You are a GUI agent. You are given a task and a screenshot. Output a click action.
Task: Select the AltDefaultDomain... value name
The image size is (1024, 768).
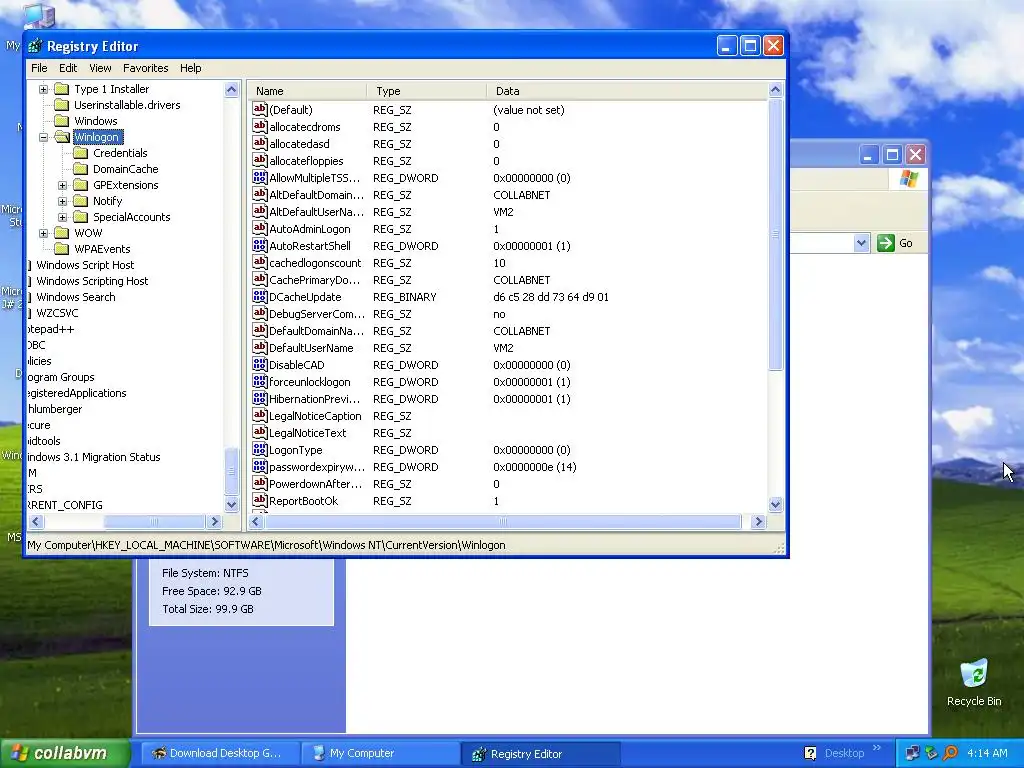[316, 195]
